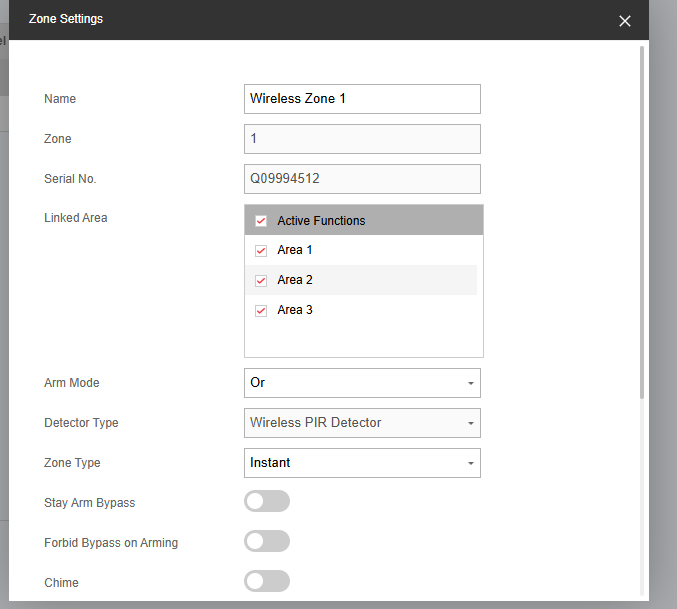Deselect the Area 3 checkbox
The image size is (677, 609).
tap(261, 311)
